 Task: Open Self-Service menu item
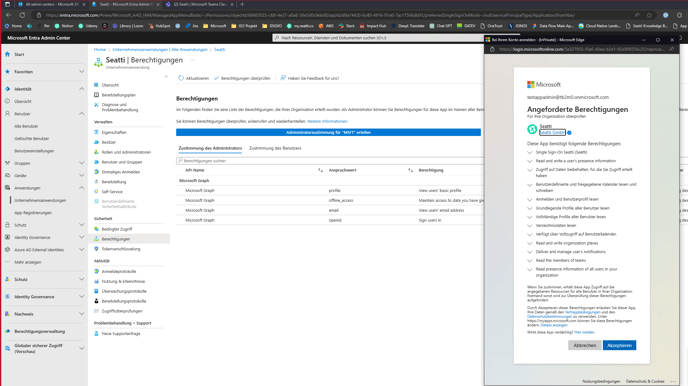[x=112, y=192]
